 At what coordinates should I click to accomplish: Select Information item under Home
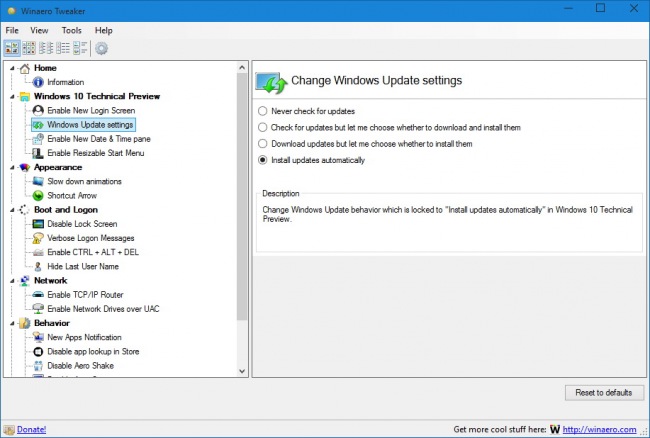[x=65, y=82]
